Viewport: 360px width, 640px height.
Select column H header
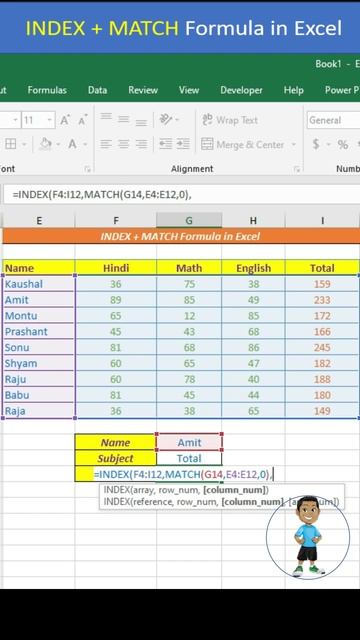pos(253,220)
